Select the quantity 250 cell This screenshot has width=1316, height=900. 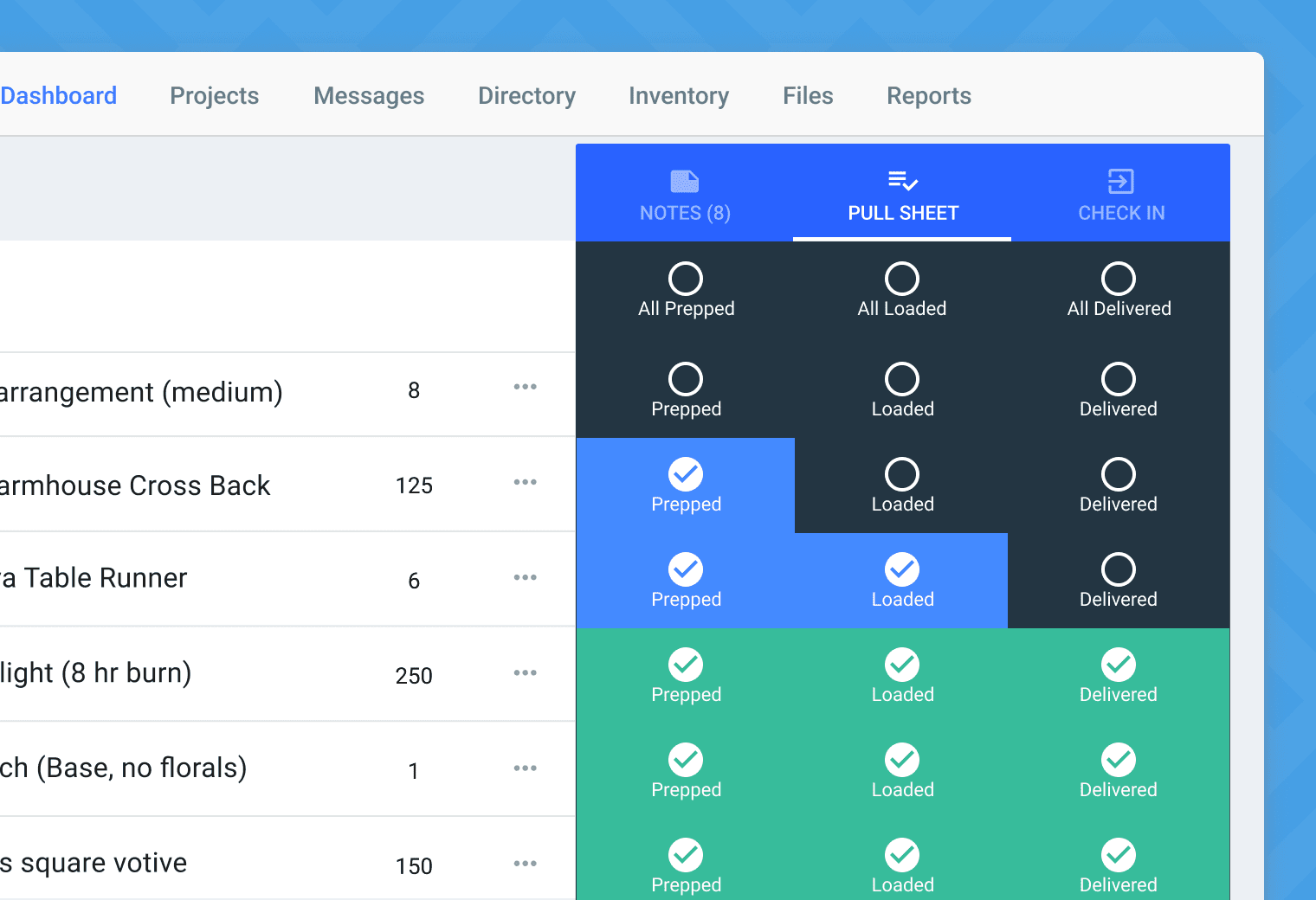point(414,677)
